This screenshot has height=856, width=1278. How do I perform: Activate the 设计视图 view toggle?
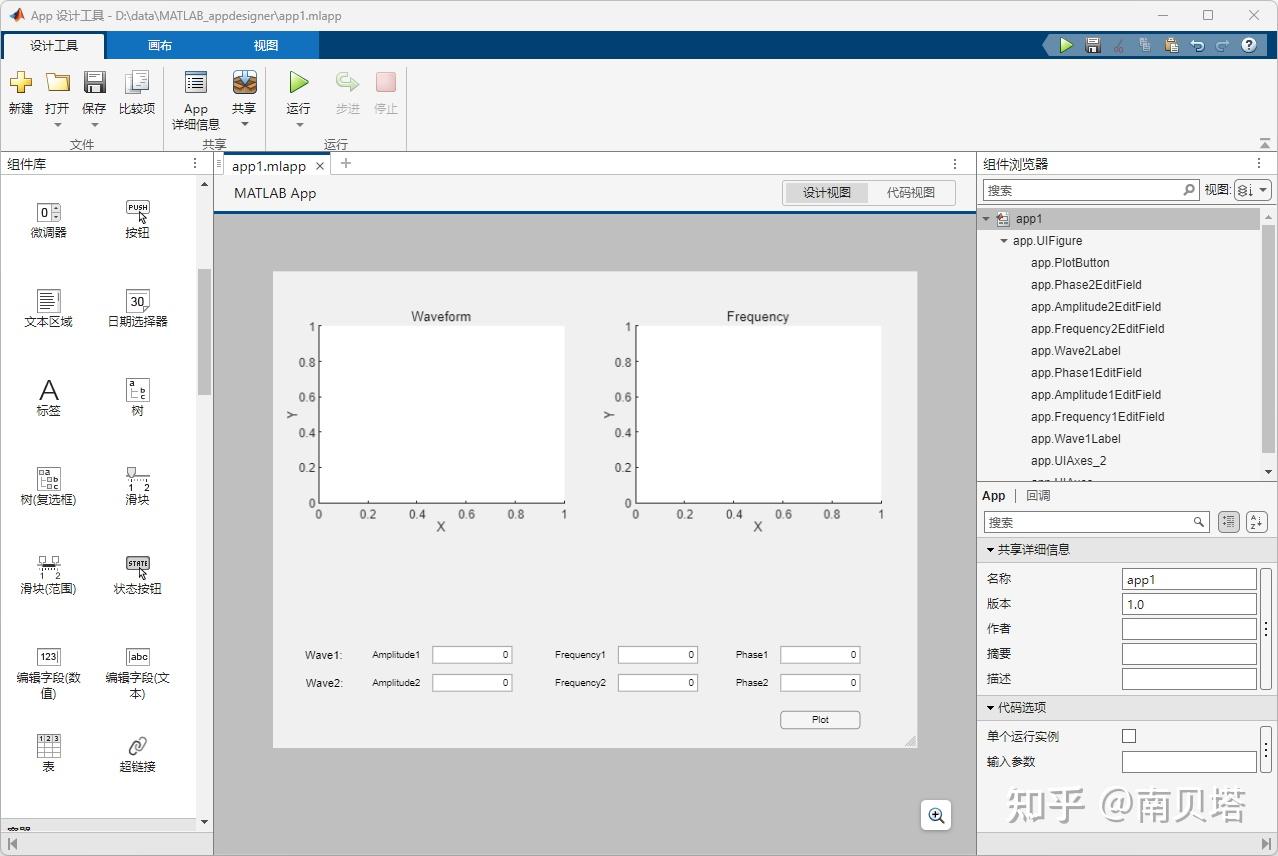point(827,193)
